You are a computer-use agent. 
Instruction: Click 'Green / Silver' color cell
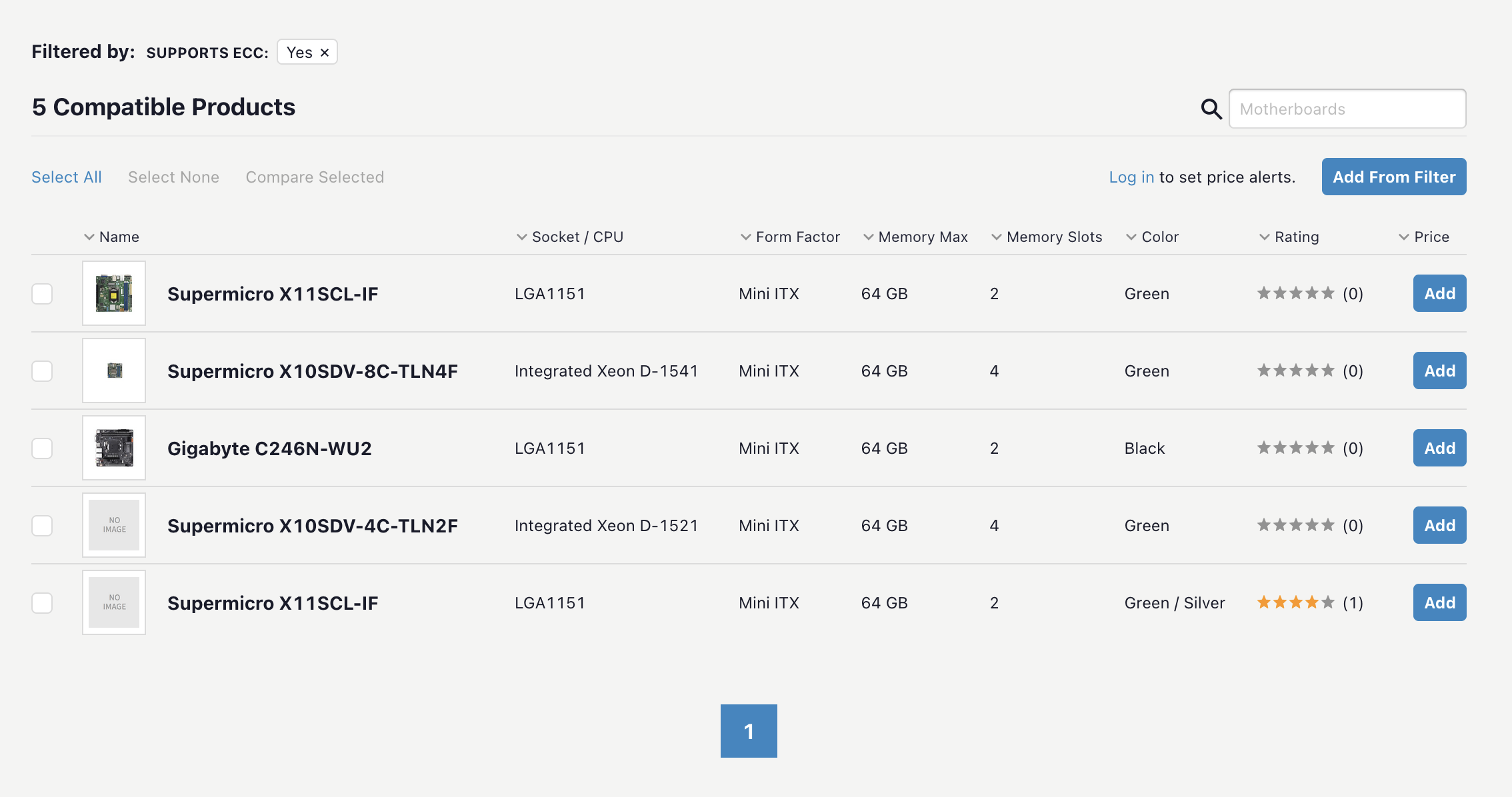tap(1175, 603)
